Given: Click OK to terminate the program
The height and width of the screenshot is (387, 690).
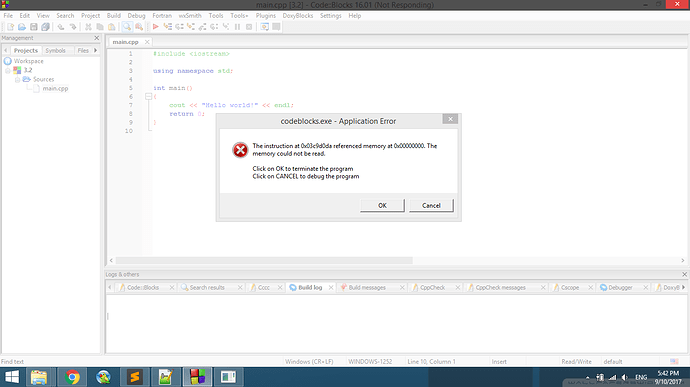Looking at the screenshot, I should (382, 206).
